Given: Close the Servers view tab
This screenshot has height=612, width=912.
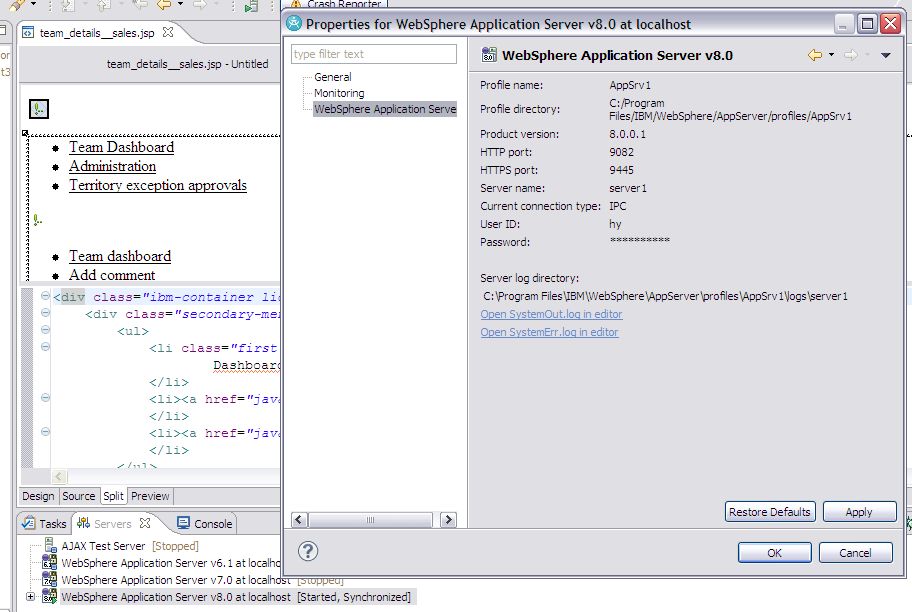Looking at the screenshot, I should (145, 523).
